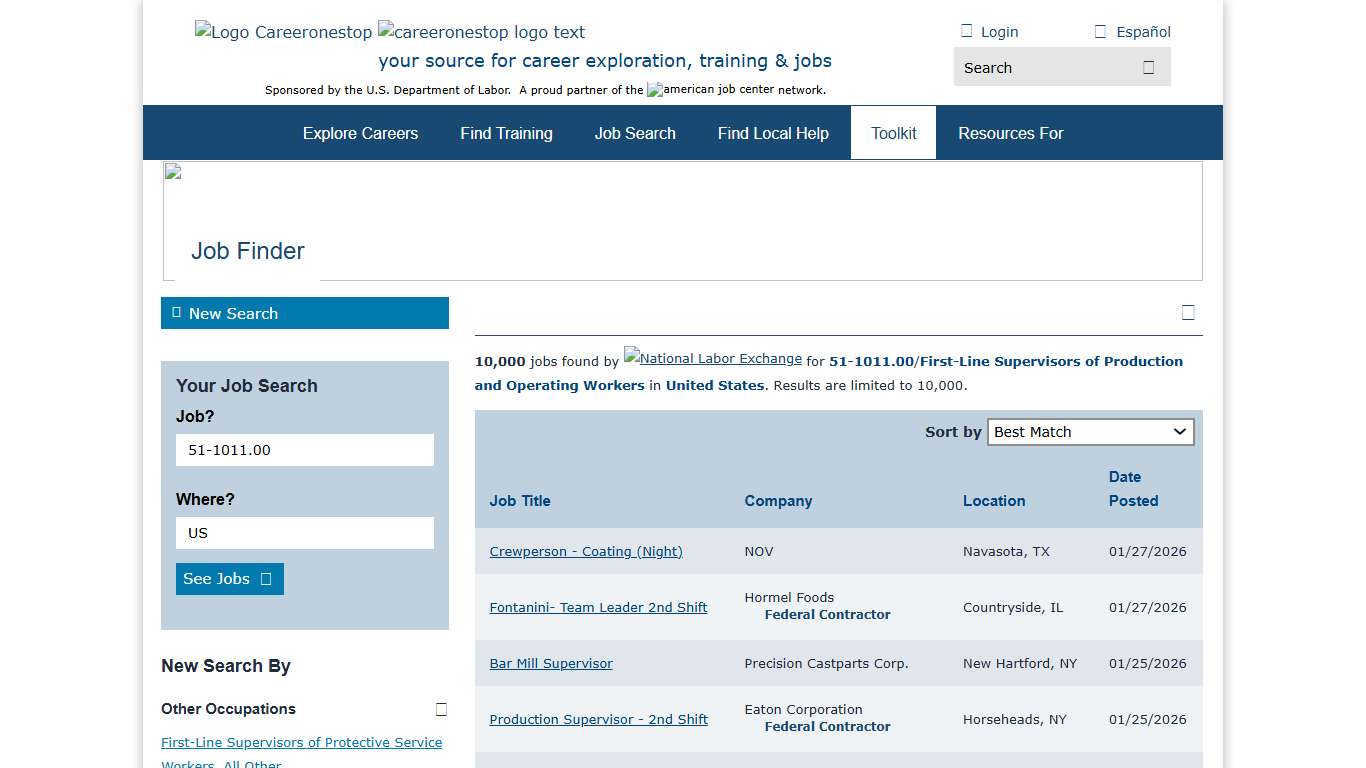Open the Explore Careers section
1366x768 pixels.
[360, 132]
